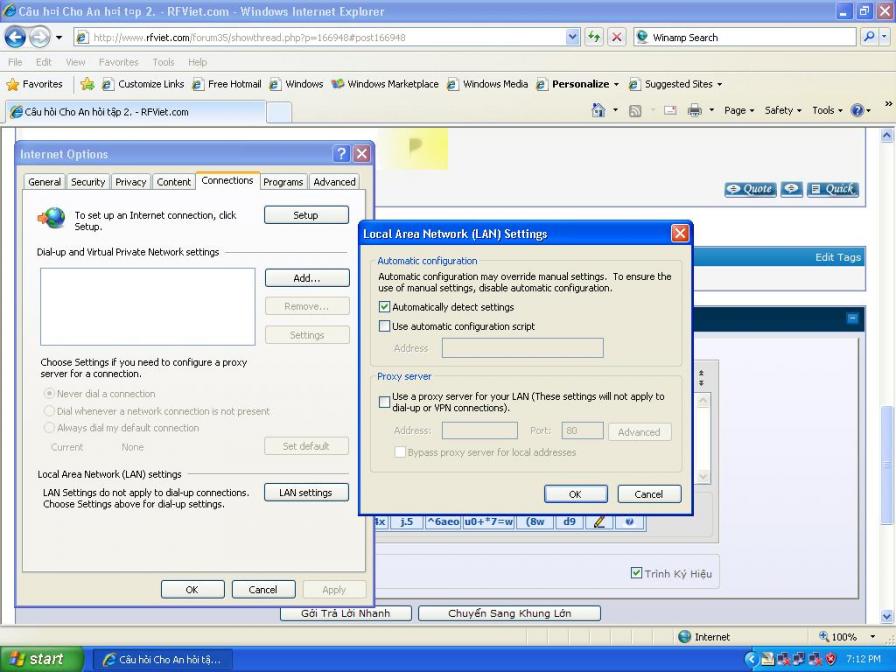Expand the Page dropdown menu
The width and height of the screenshot is (896, 672).
click(x=739, y=111)
